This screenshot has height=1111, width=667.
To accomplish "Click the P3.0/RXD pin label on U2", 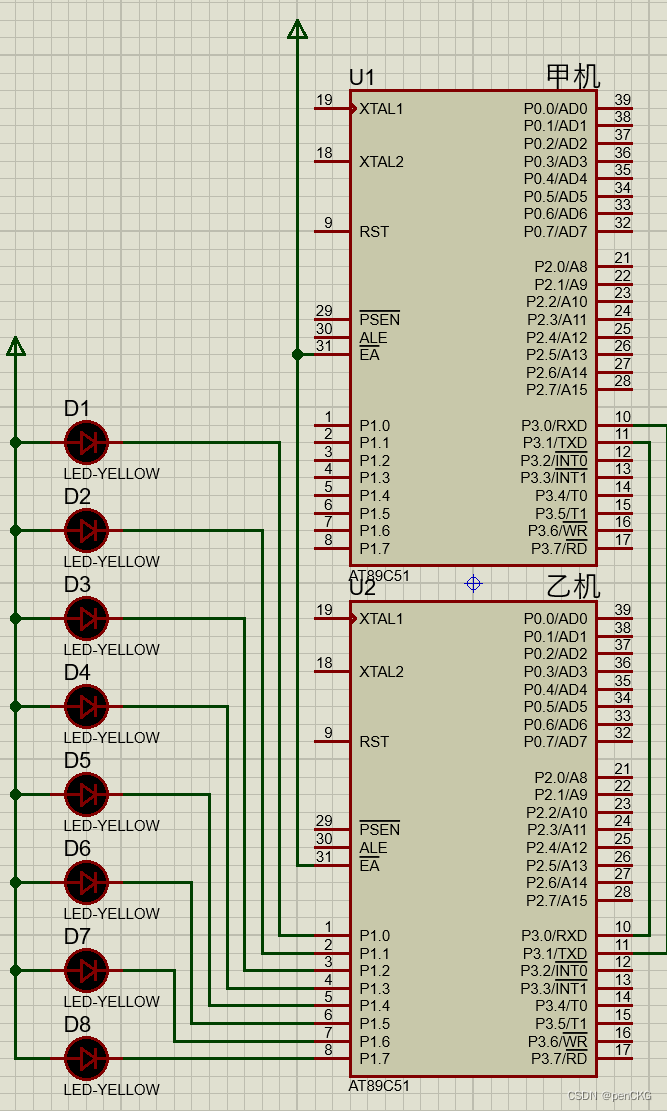I will pos(554,935).
